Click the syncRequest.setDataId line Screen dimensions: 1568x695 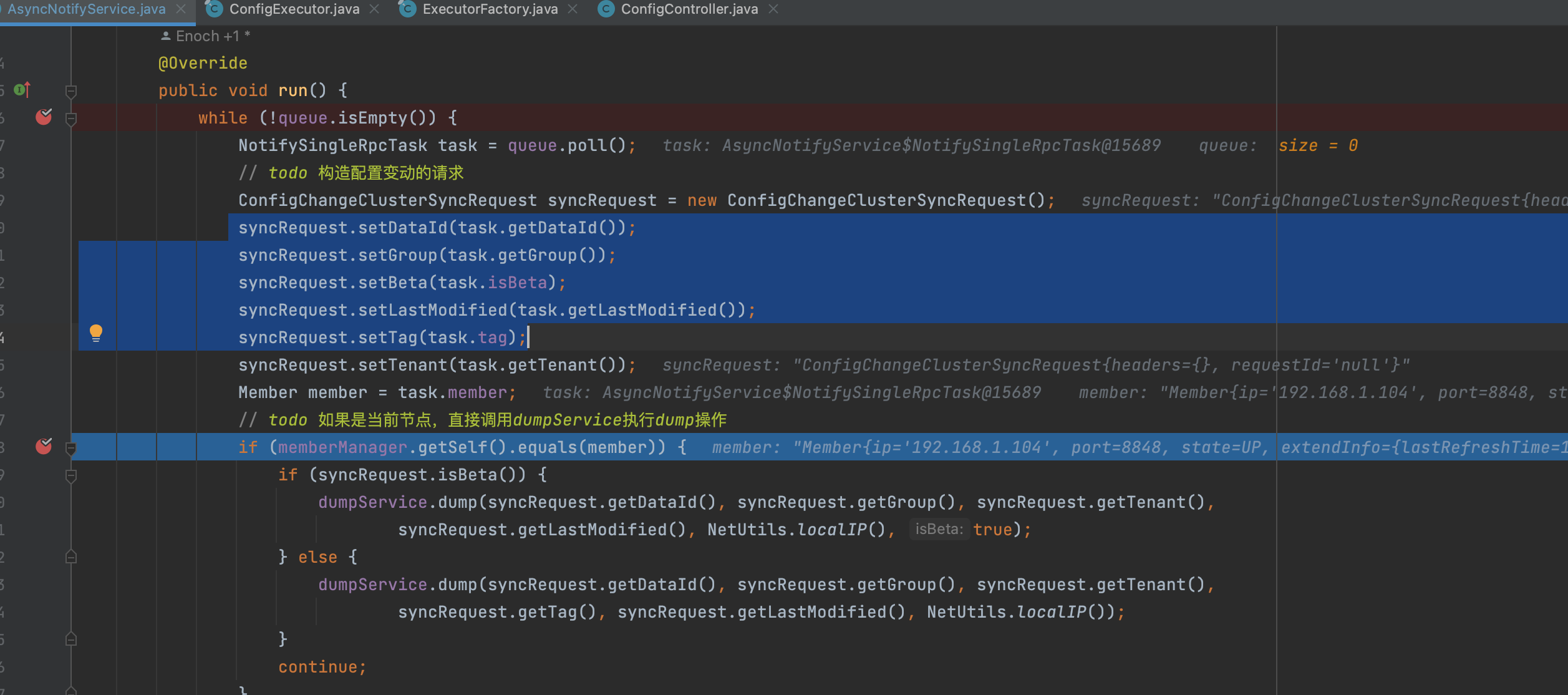tap(437, 228)
